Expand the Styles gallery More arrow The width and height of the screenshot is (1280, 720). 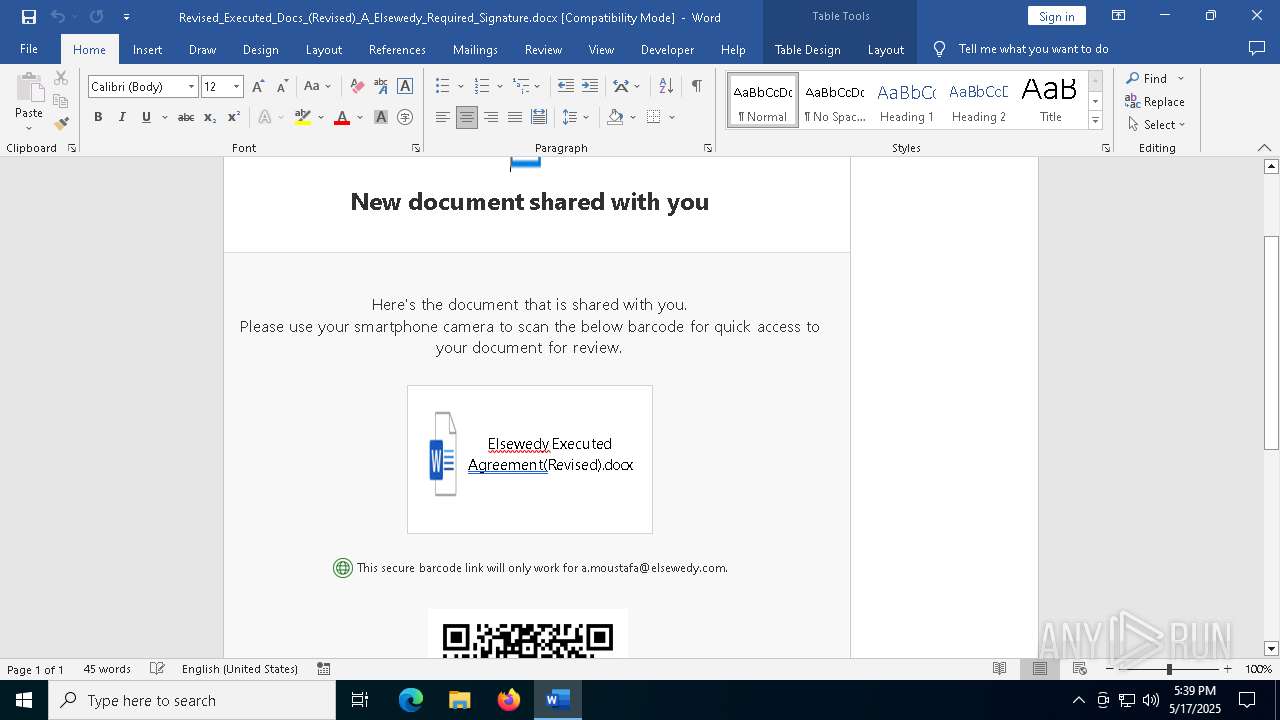pyautogui.click(x=1095, y=121)
